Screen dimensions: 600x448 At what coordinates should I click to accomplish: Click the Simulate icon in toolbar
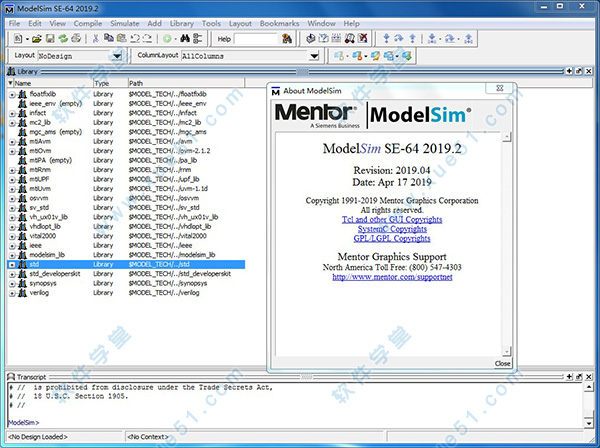click(336, 38)
